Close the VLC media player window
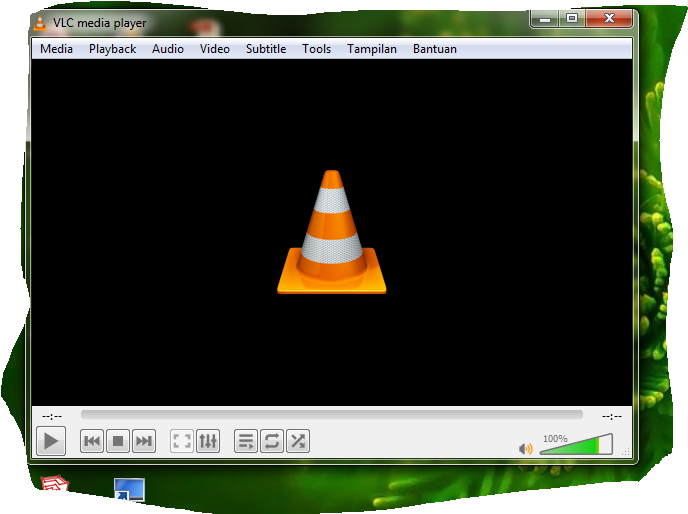The width and height of the screenshot is (688, 514). 609,18
